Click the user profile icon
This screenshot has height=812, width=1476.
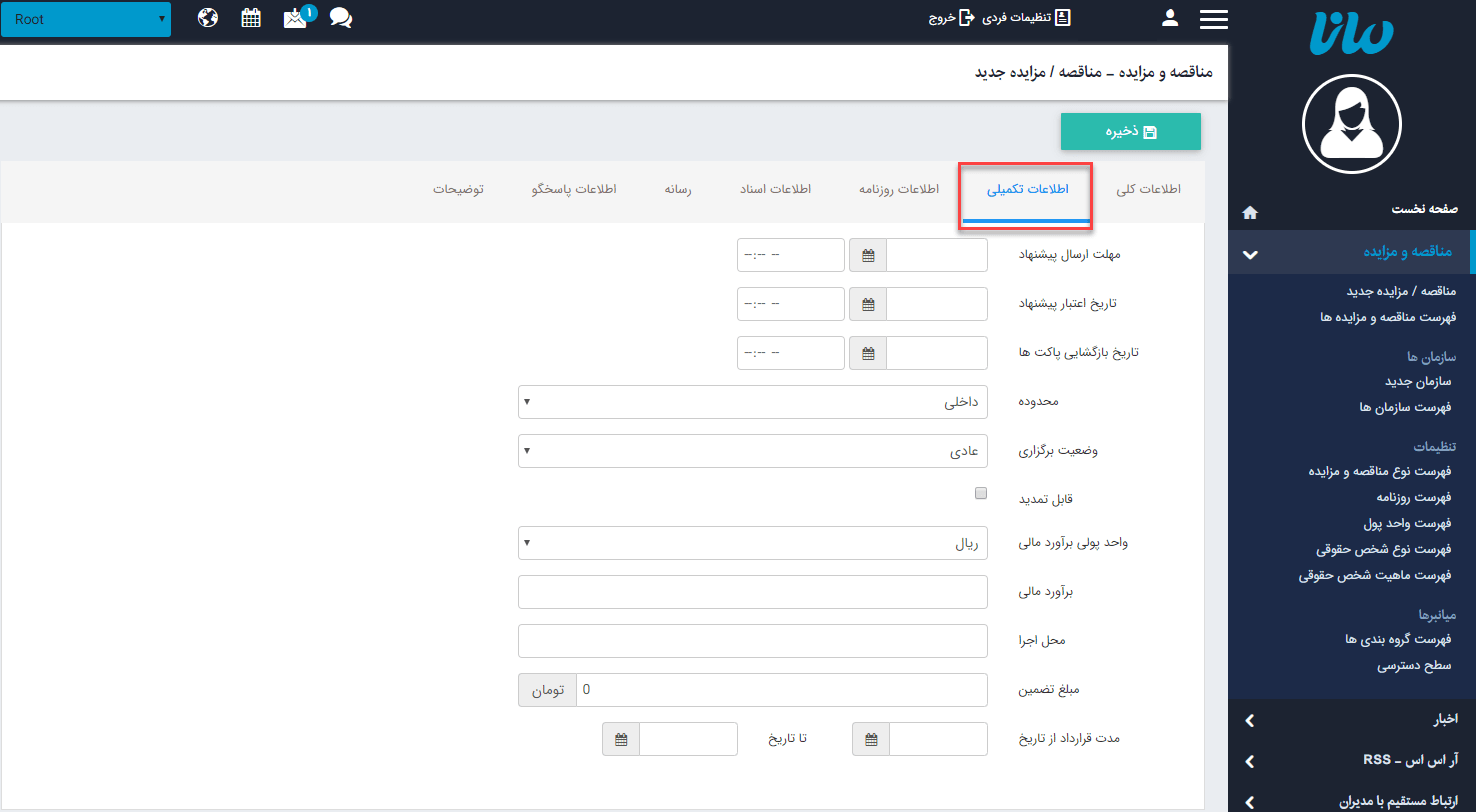tap(1169, 17)
